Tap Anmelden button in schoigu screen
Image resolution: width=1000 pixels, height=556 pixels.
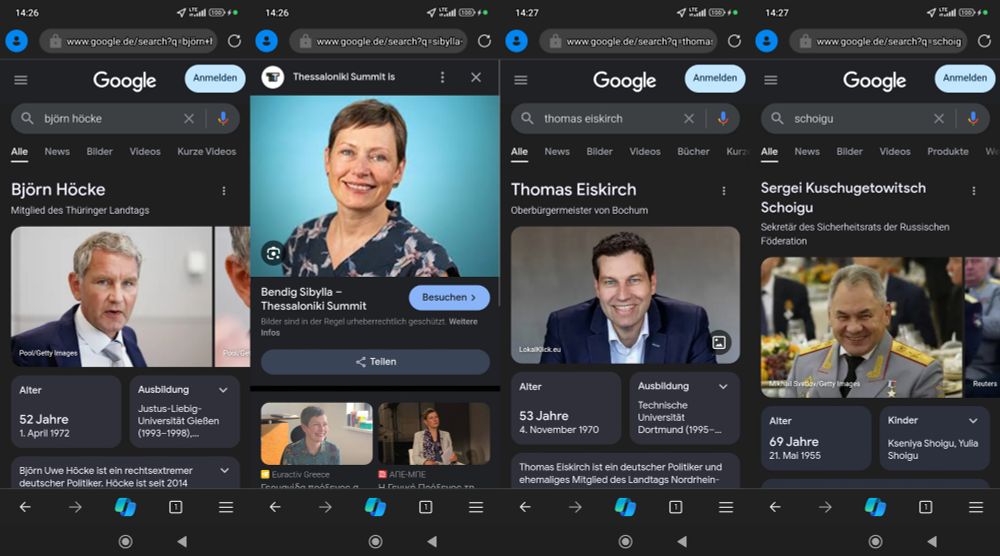(965, 78)
